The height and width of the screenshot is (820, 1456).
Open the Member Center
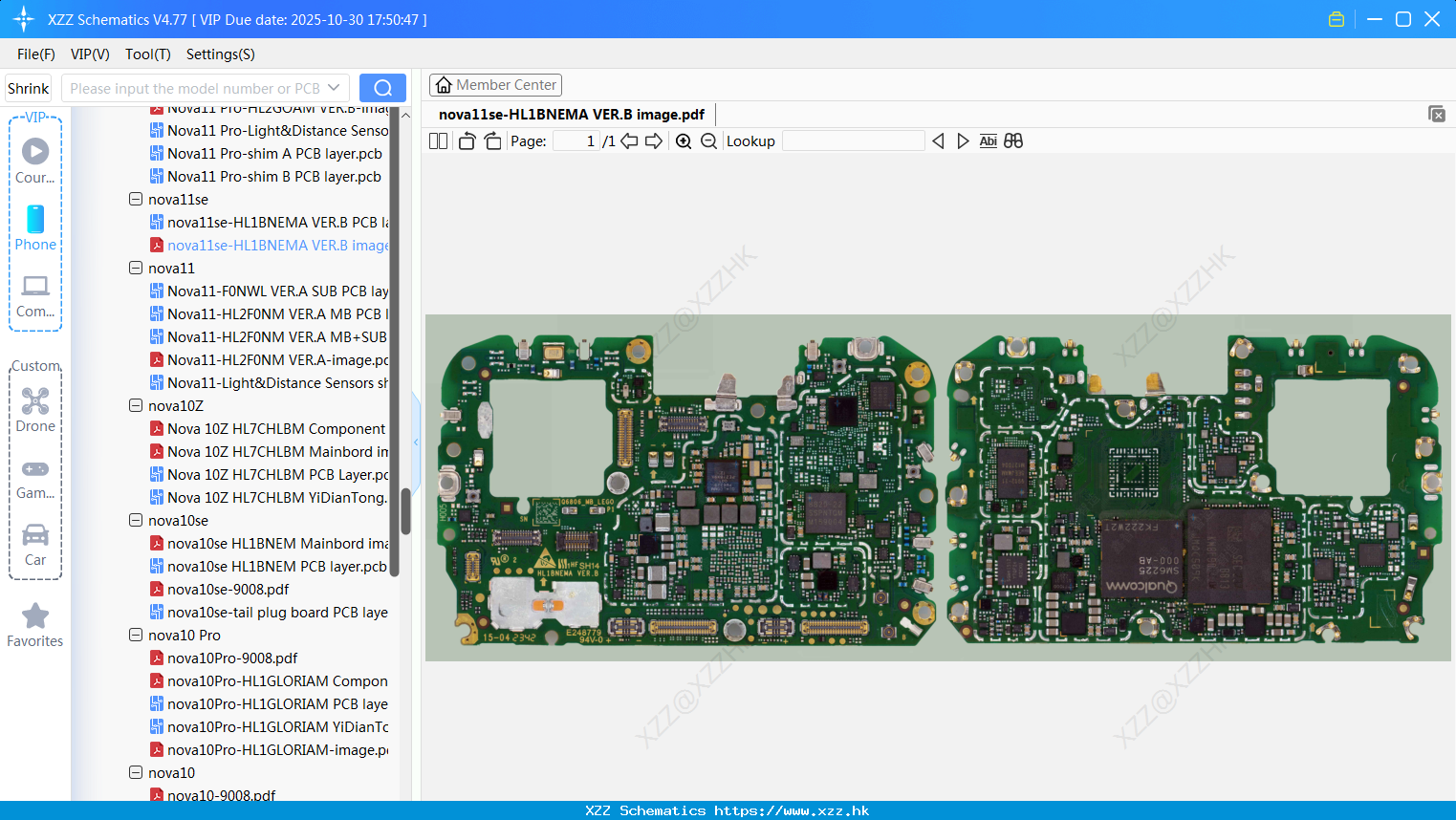495,85
